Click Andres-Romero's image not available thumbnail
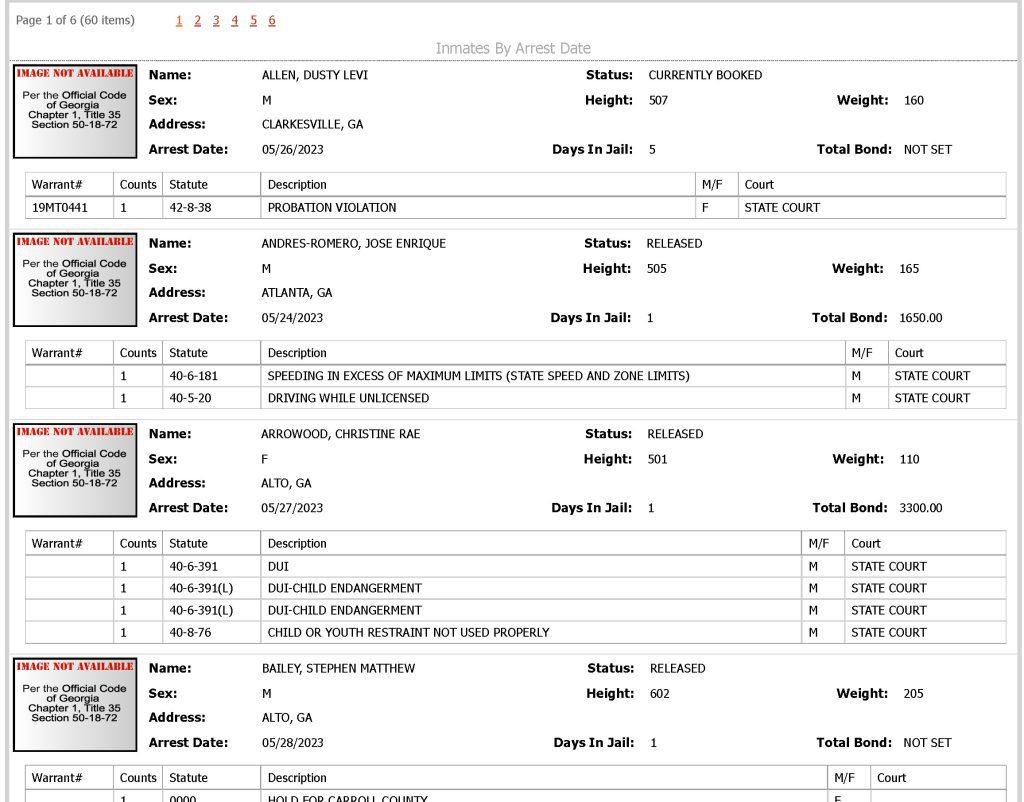 pyautogui.click(x=75, y=280)
